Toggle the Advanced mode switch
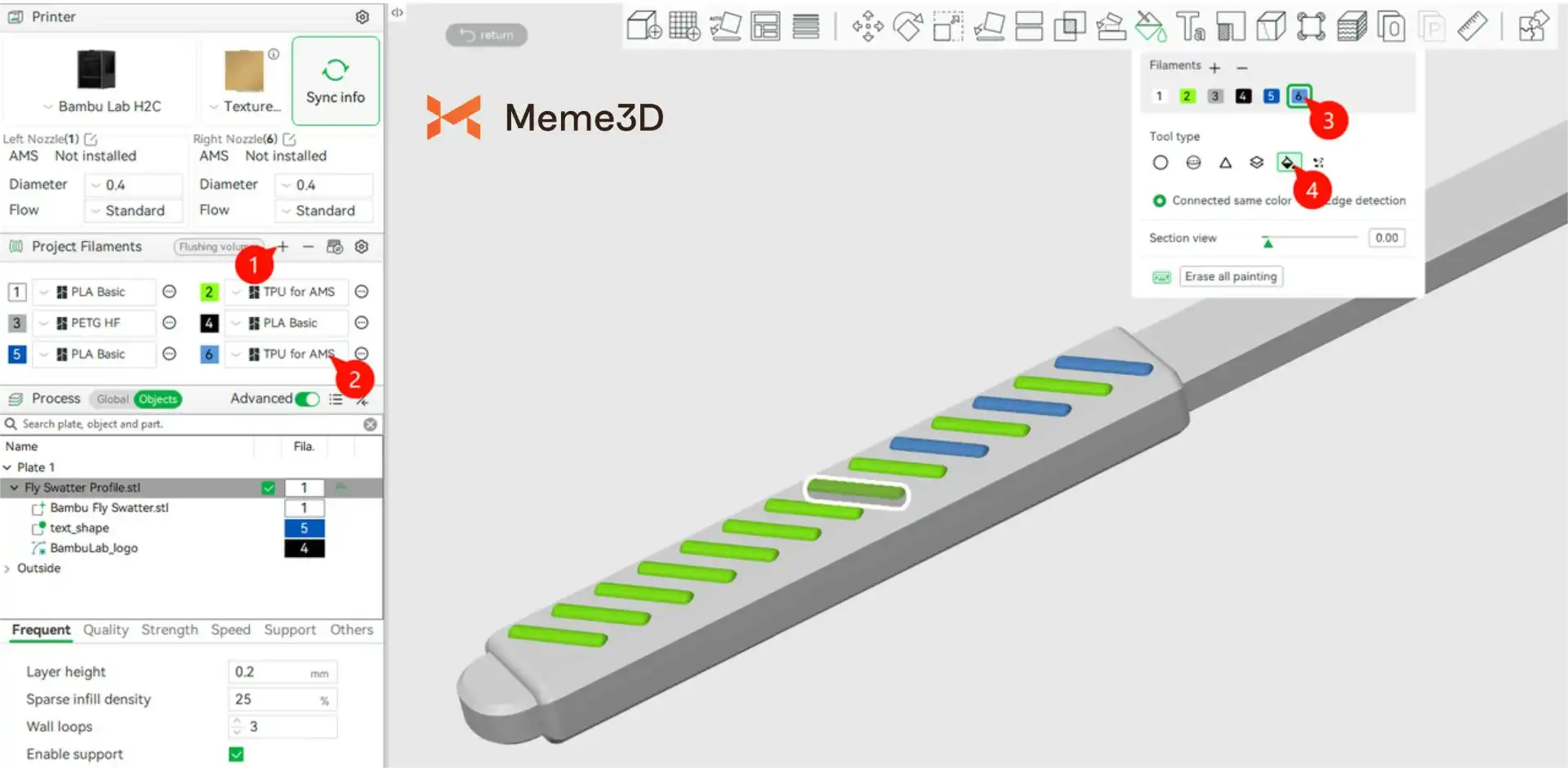1568x768 pixels. click(307, 399)
